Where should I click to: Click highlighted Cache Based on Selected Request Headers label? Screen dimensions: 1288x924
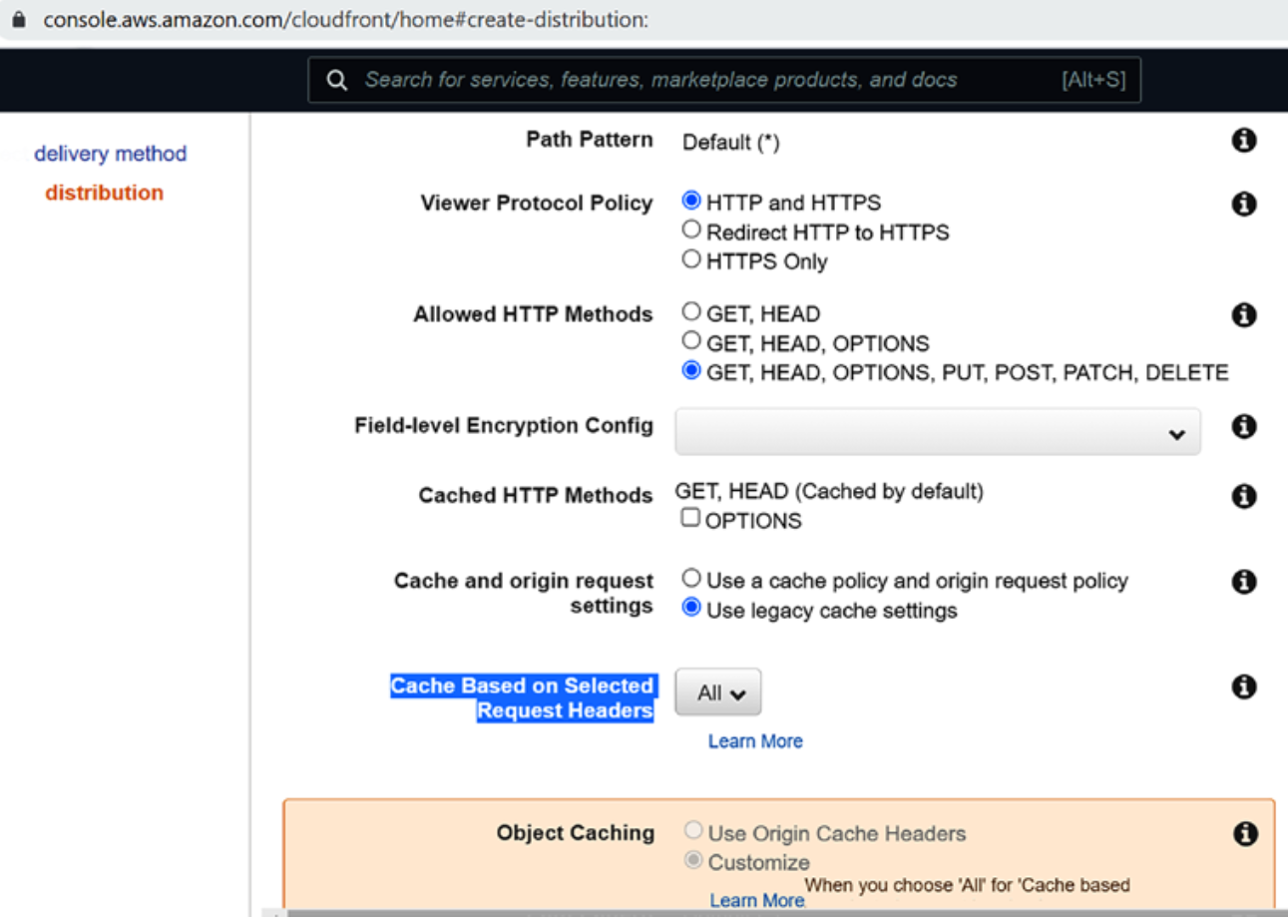click(x=522, y=698)
